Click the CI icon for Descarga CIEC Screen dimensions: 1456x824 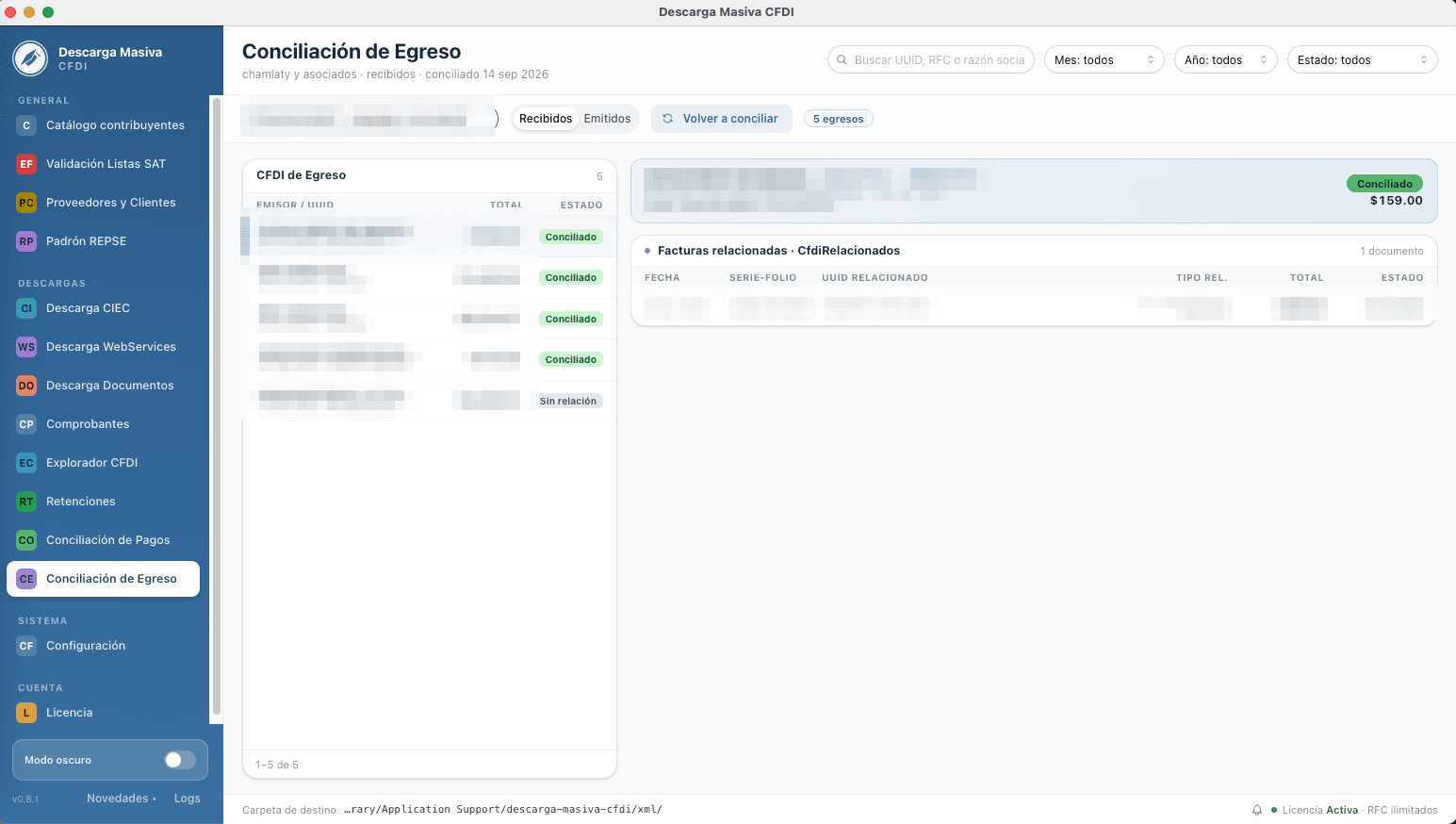pyautogui.click(x=26, y=308)
